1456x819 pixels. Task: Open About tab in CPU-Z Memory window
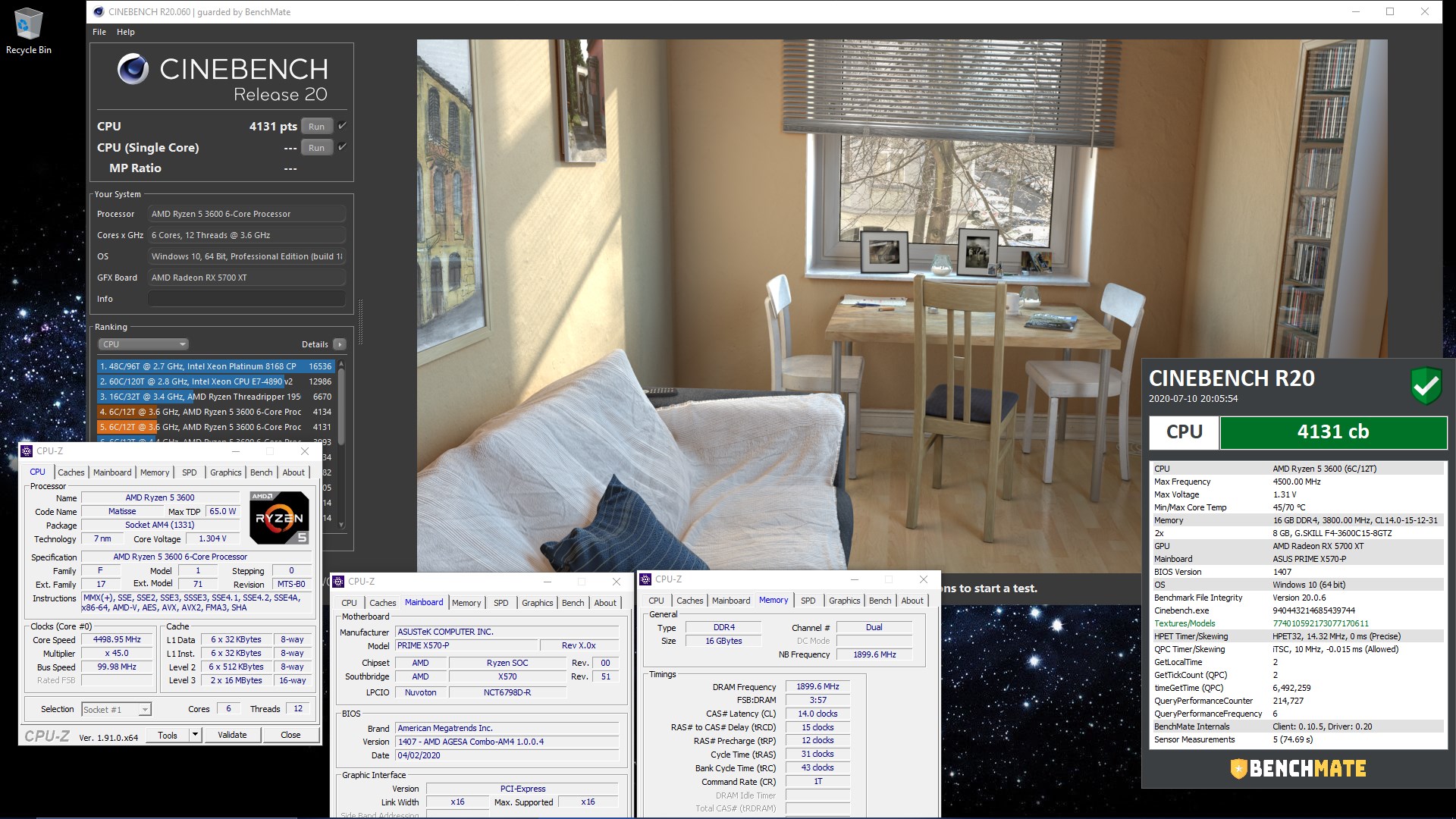coord(912,601)
